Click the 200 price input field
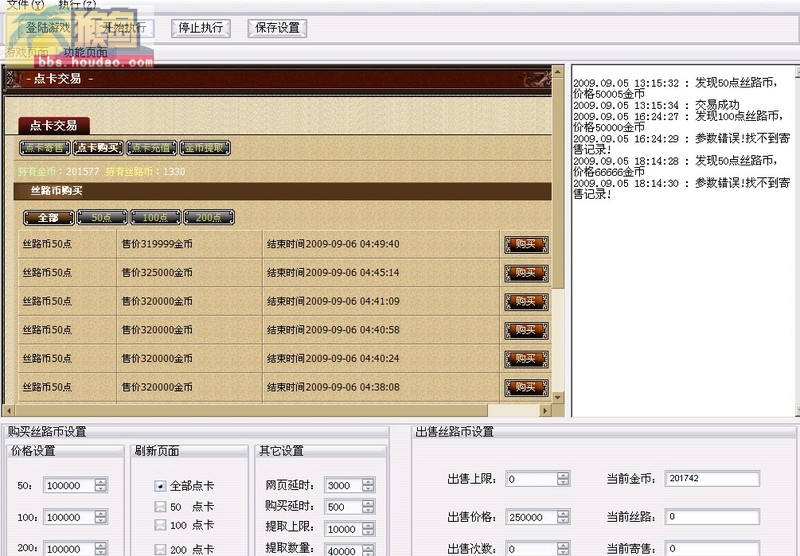This screenshot has height=556, width=800. click(69, 549)
